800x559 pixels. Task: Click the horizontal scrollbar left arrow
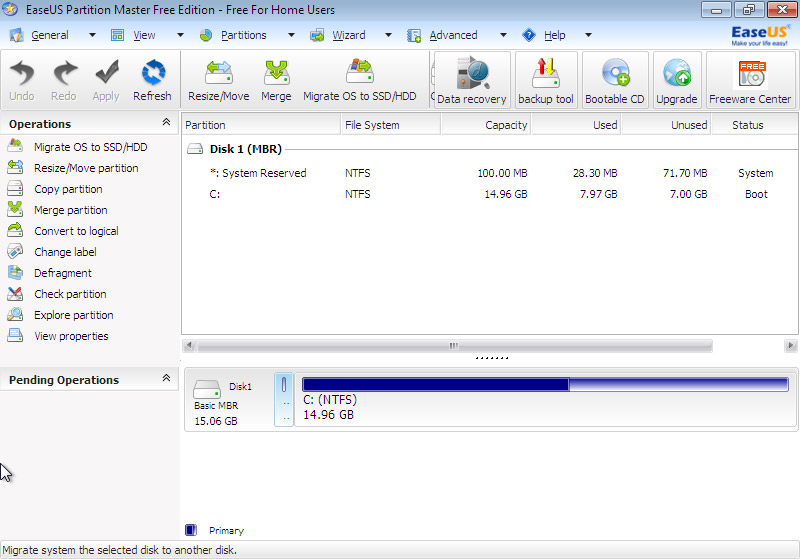tap(189, 345)
